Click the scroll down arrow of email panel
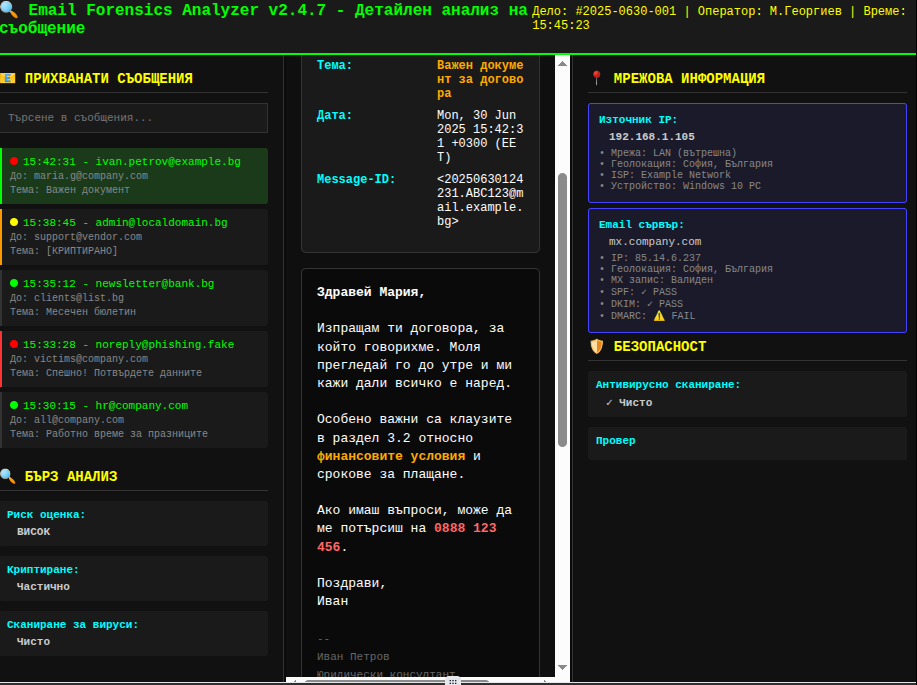The width and height of the screenshot is (917, 685). [x=563, y=667]
